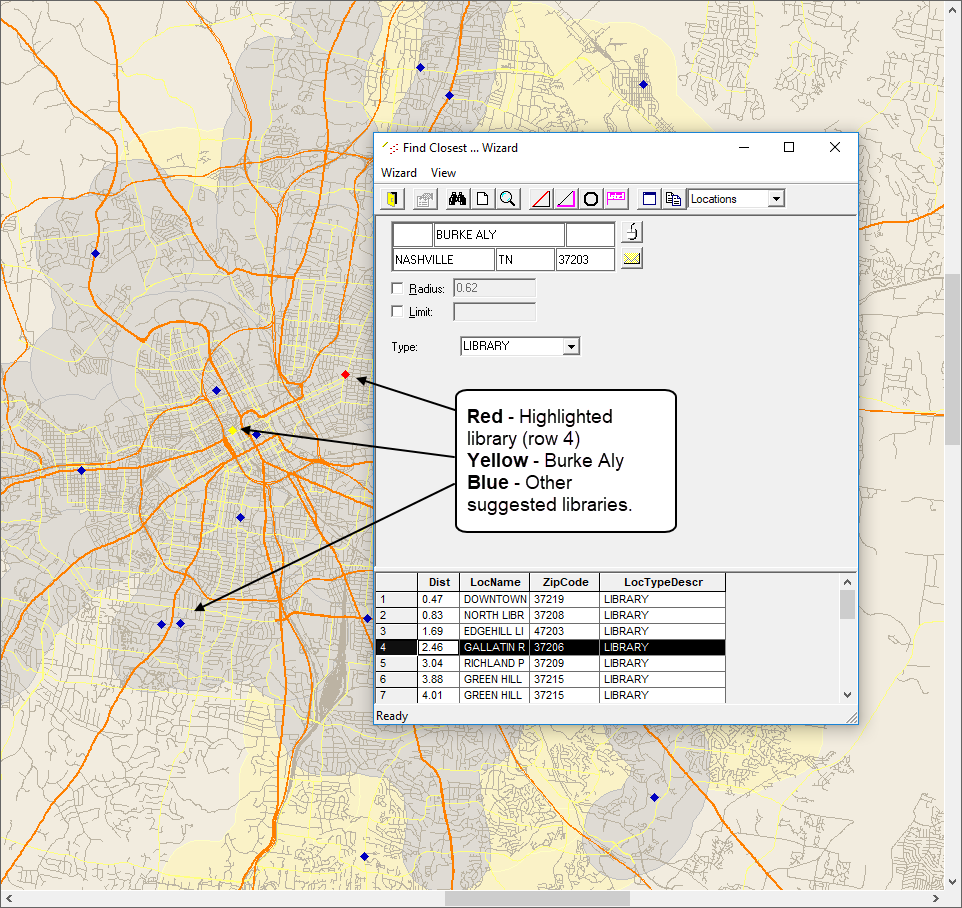The image size is (962, 908).
Task: Click the window tile icon
Action: point(648,198)
